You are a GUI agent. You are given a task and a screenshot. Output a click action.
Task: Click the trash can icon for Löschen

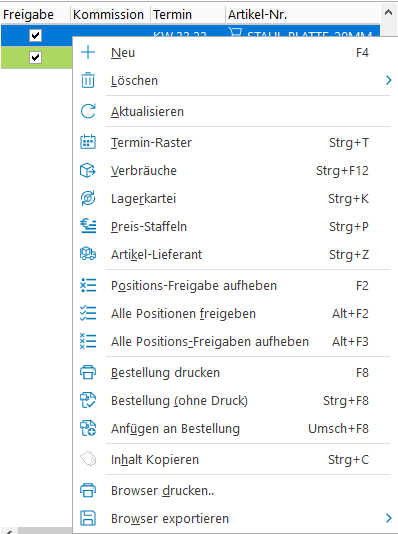[88, 80]
